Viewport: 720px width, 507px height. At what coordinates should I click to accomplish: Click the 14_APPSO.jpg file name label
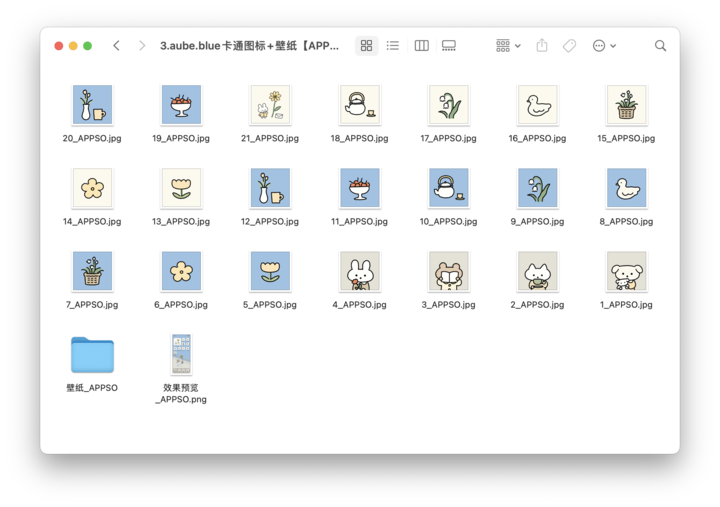tap(92, 222)
